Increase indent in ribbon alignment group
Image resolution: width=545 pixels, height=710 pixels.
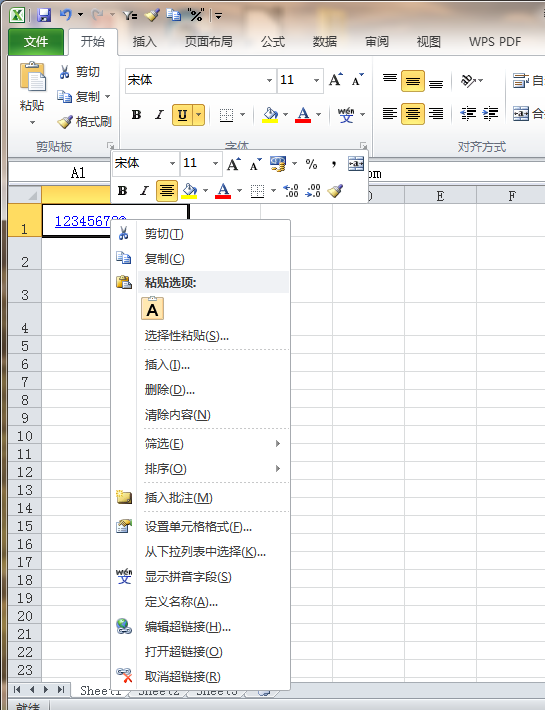[490, 113]
